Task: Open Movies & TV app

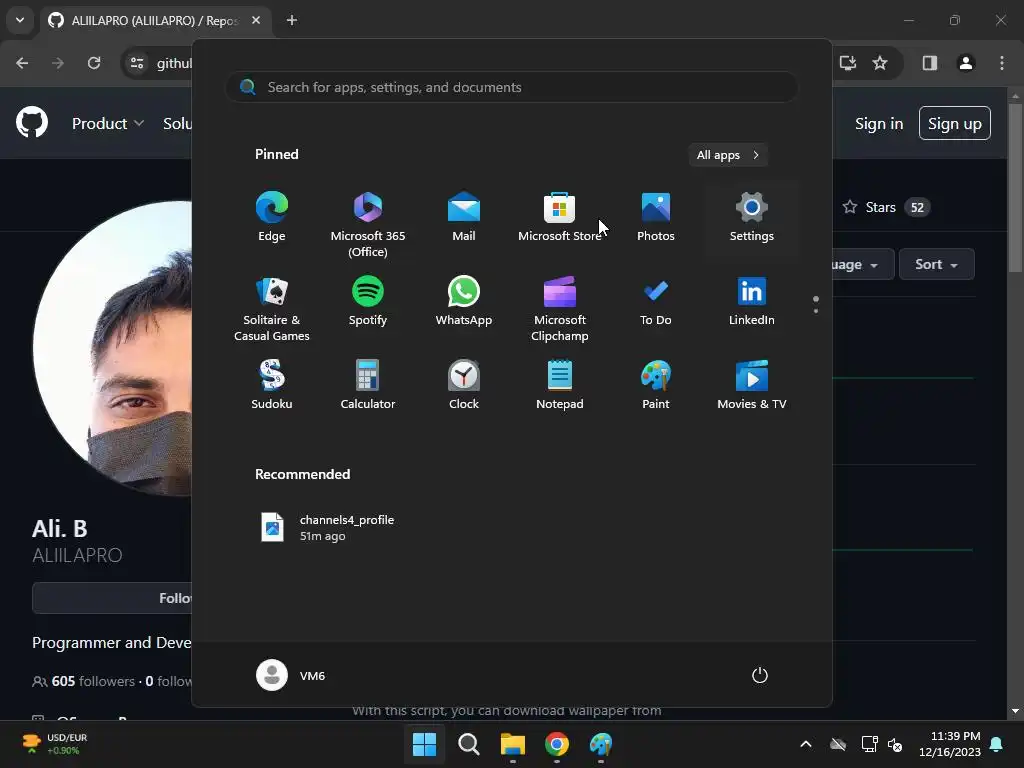Action: (x=752, y=385)
